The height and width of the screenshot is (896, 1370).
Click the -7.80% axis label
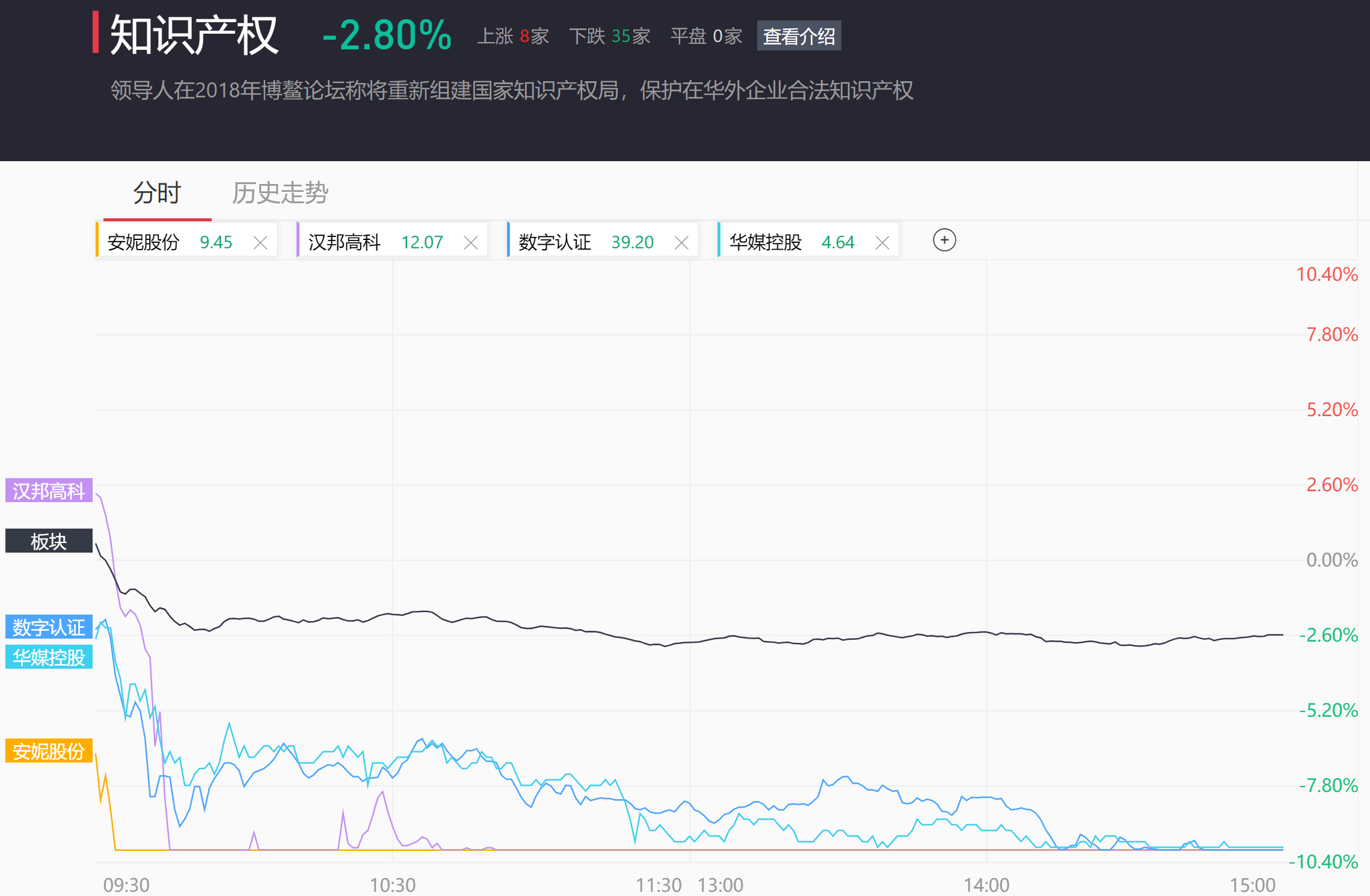(x=1328, y=785)
